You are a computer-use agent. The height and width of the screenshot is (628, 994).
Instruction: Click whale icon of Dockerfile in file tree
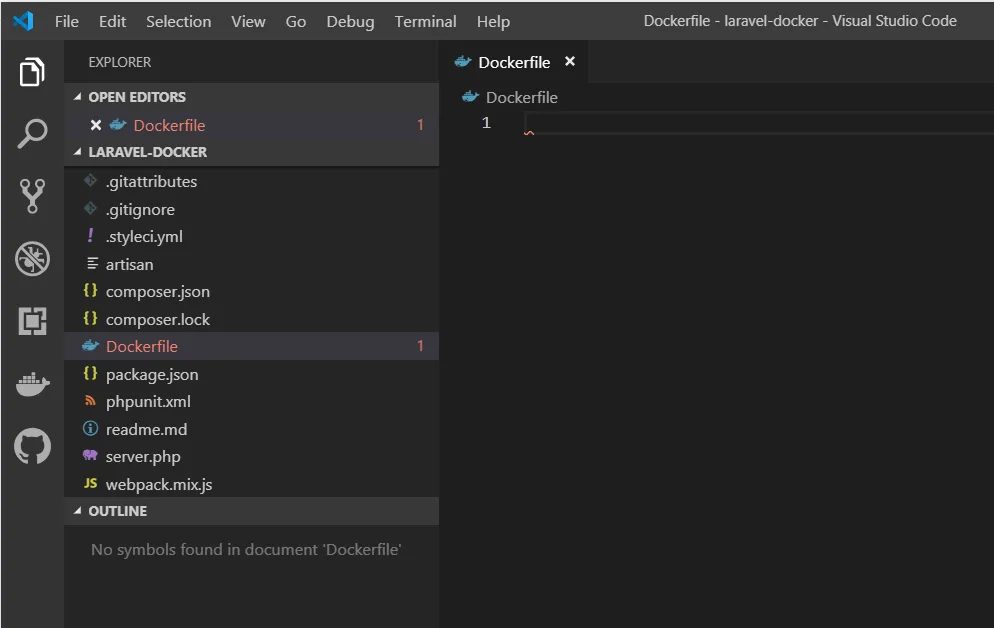pos(91,345)
